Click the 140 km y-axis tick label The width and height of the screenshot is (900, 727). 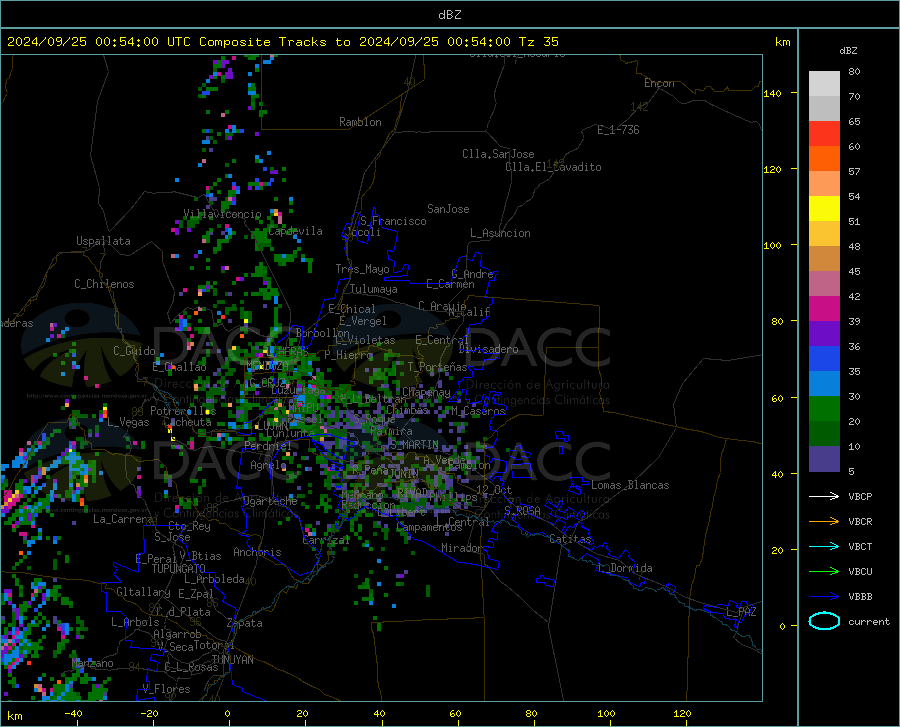point(772,93)
